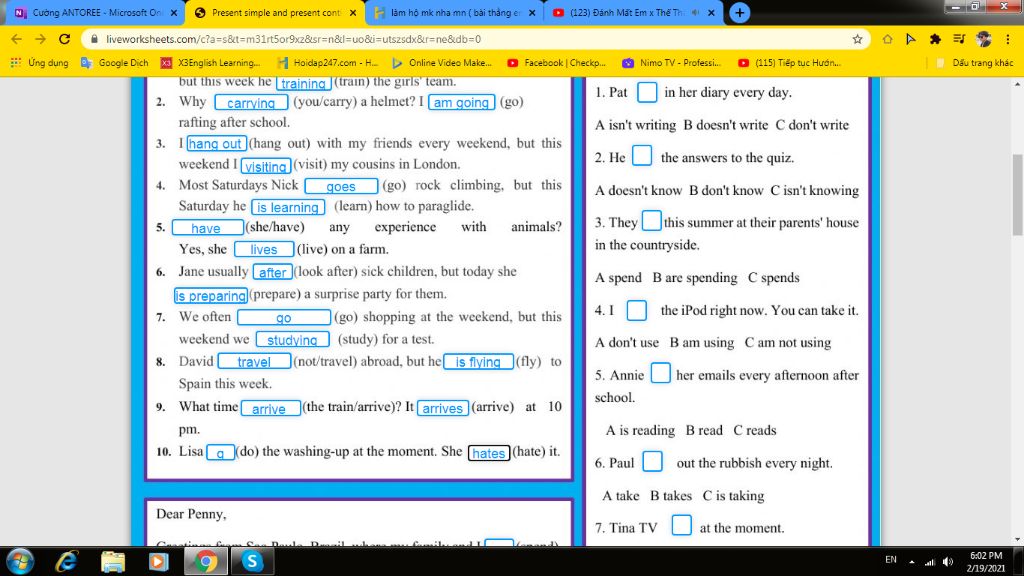This screenshot has height=576, width=1024.
Task: Open the Ứng dụng apps shortcut
Action: pos(40,63)
